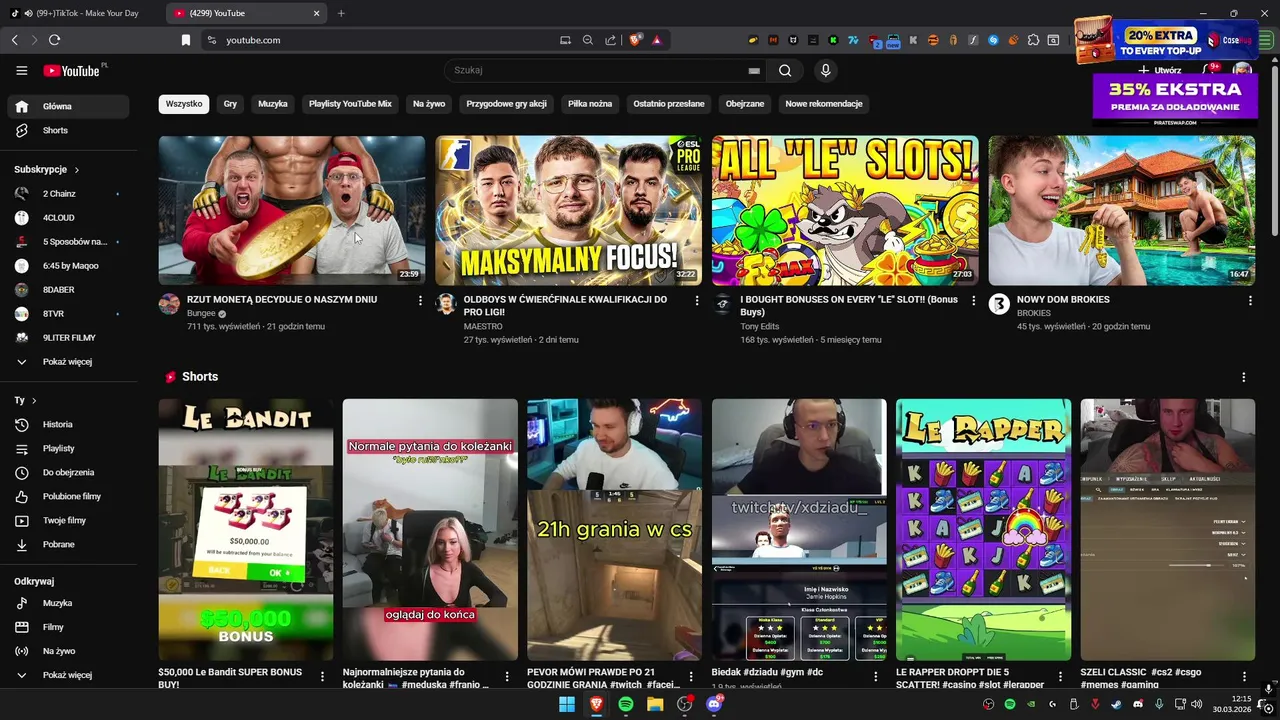This screenshot has width=1280, height=720.
Task: Play the Le Rapper short thumbnail
Action: (983, 530)
